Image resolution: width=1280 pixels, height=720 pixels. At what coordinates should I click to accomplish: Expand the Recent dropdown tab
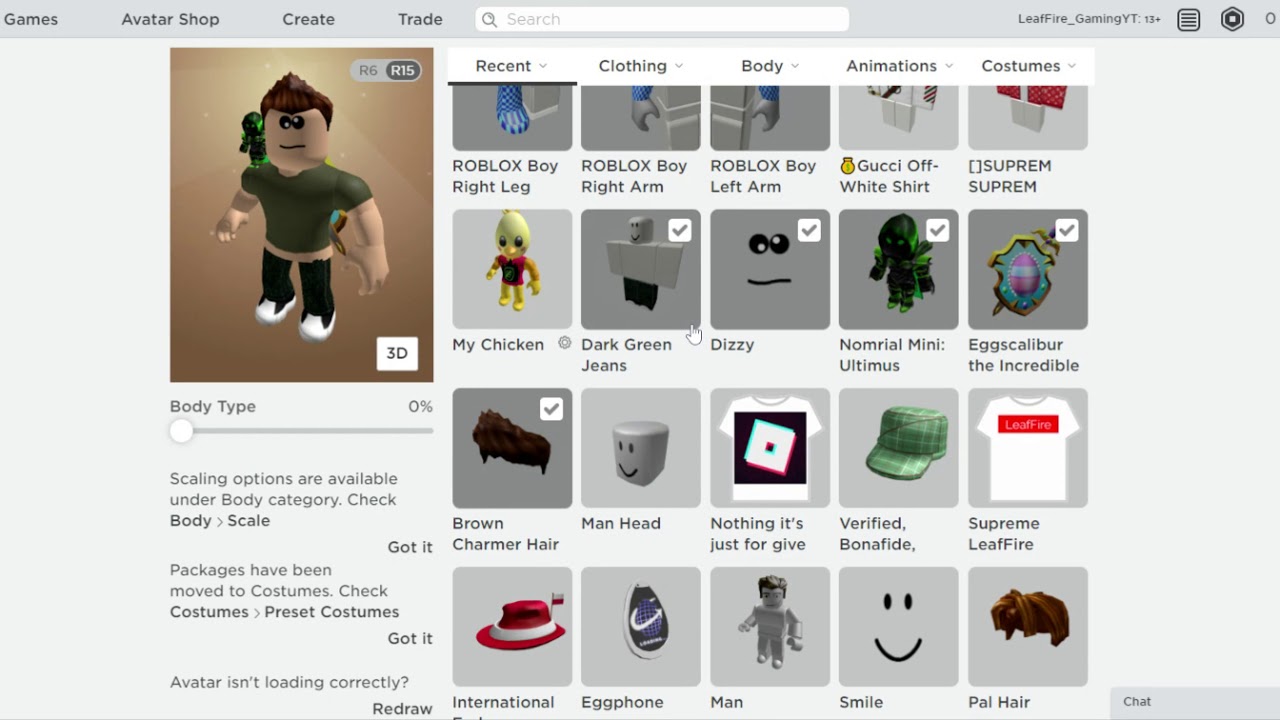coord(512,66)
